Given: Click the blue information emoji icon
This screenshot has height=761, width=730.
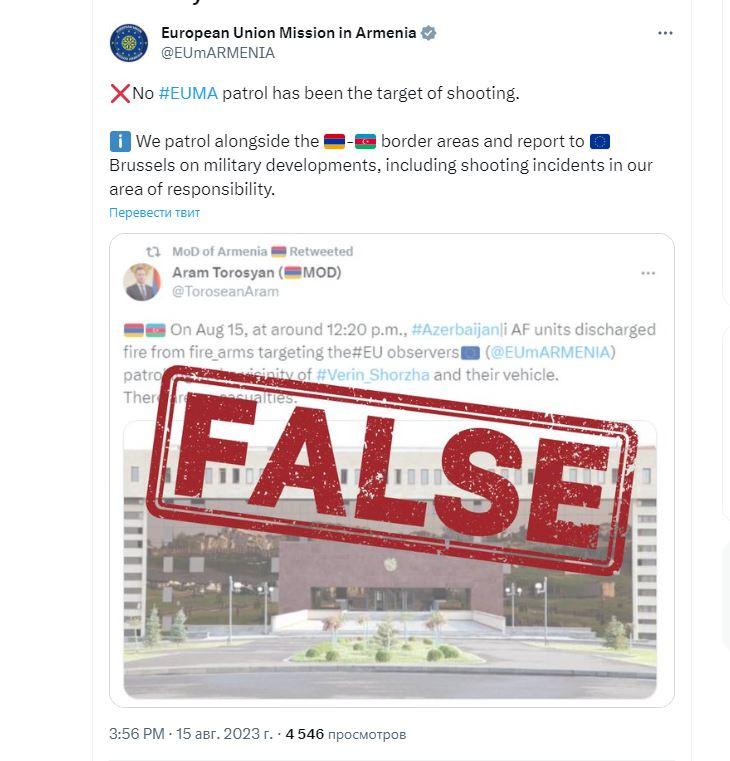Looking at the screenshot, I should tap(120, 142).
